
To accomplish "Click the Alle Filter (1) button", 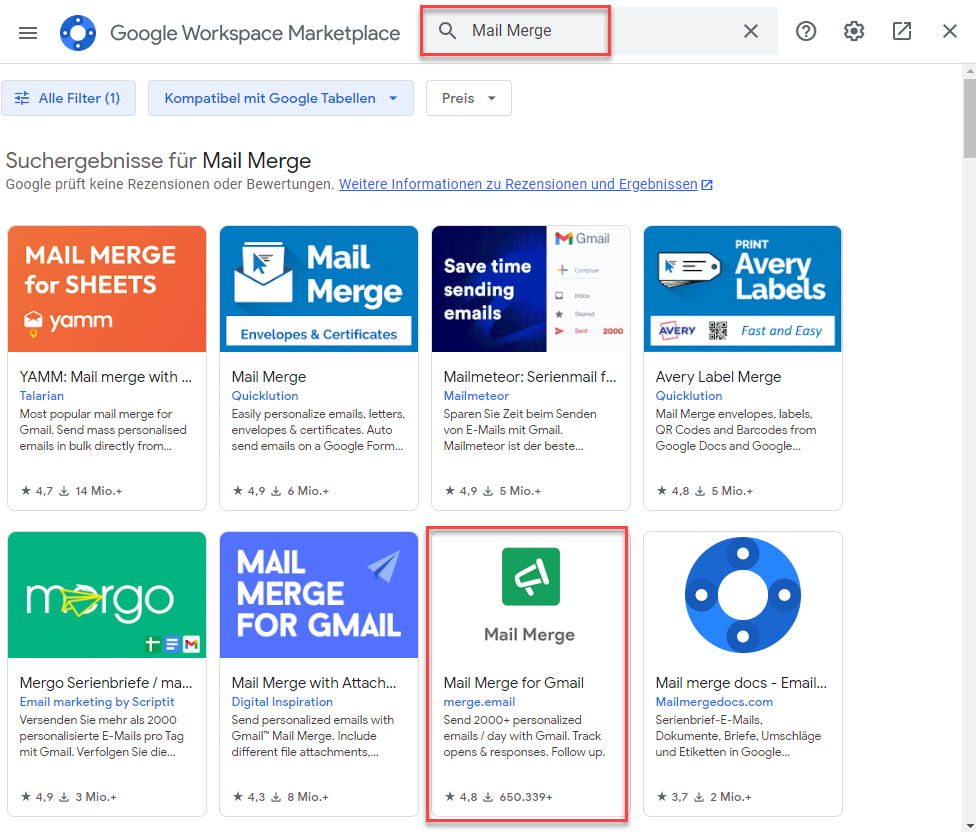I will click(68, 98).
